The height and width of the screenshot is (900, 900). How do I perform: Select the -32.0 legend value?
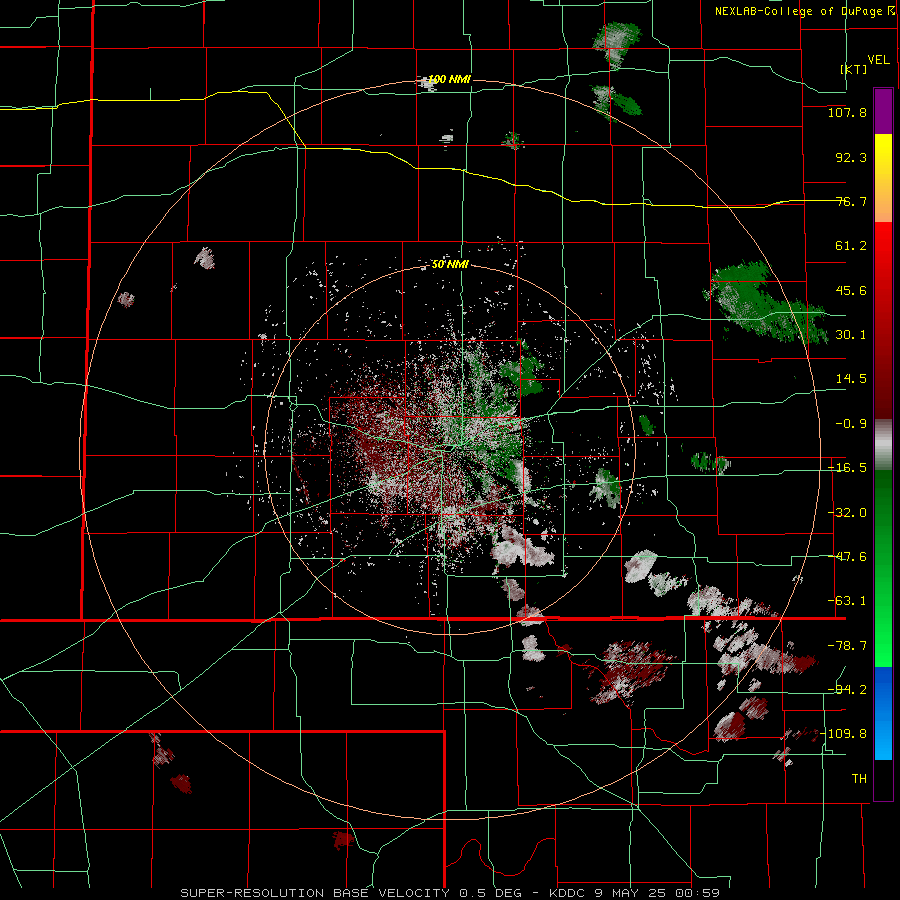point(847,513)
